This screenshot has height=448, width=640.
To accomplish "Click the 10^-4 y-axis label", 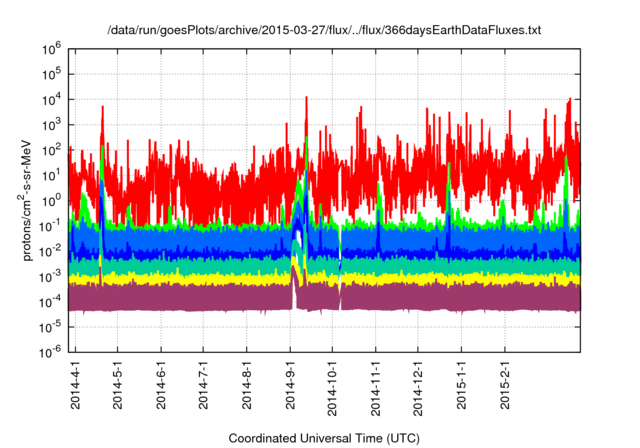I will point(51,303).
